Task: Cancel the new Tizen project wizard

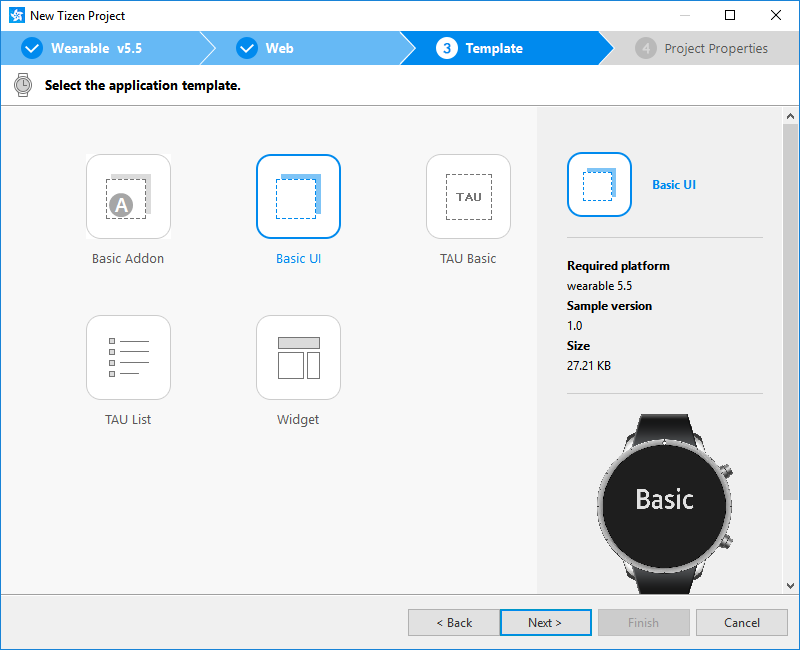Action: click(742, 622)
